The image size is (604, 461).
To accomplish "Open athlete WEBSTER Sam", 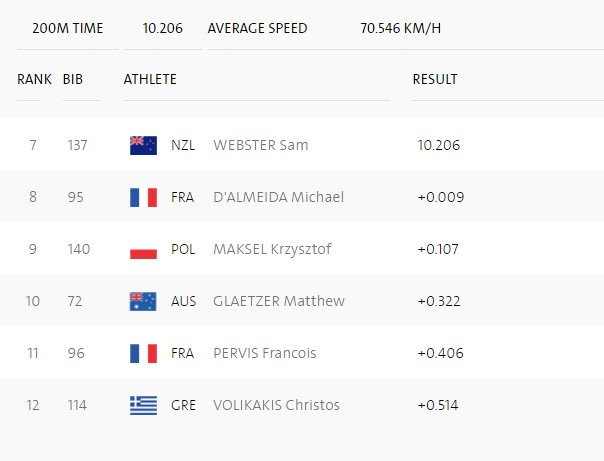I will point(261,145).
